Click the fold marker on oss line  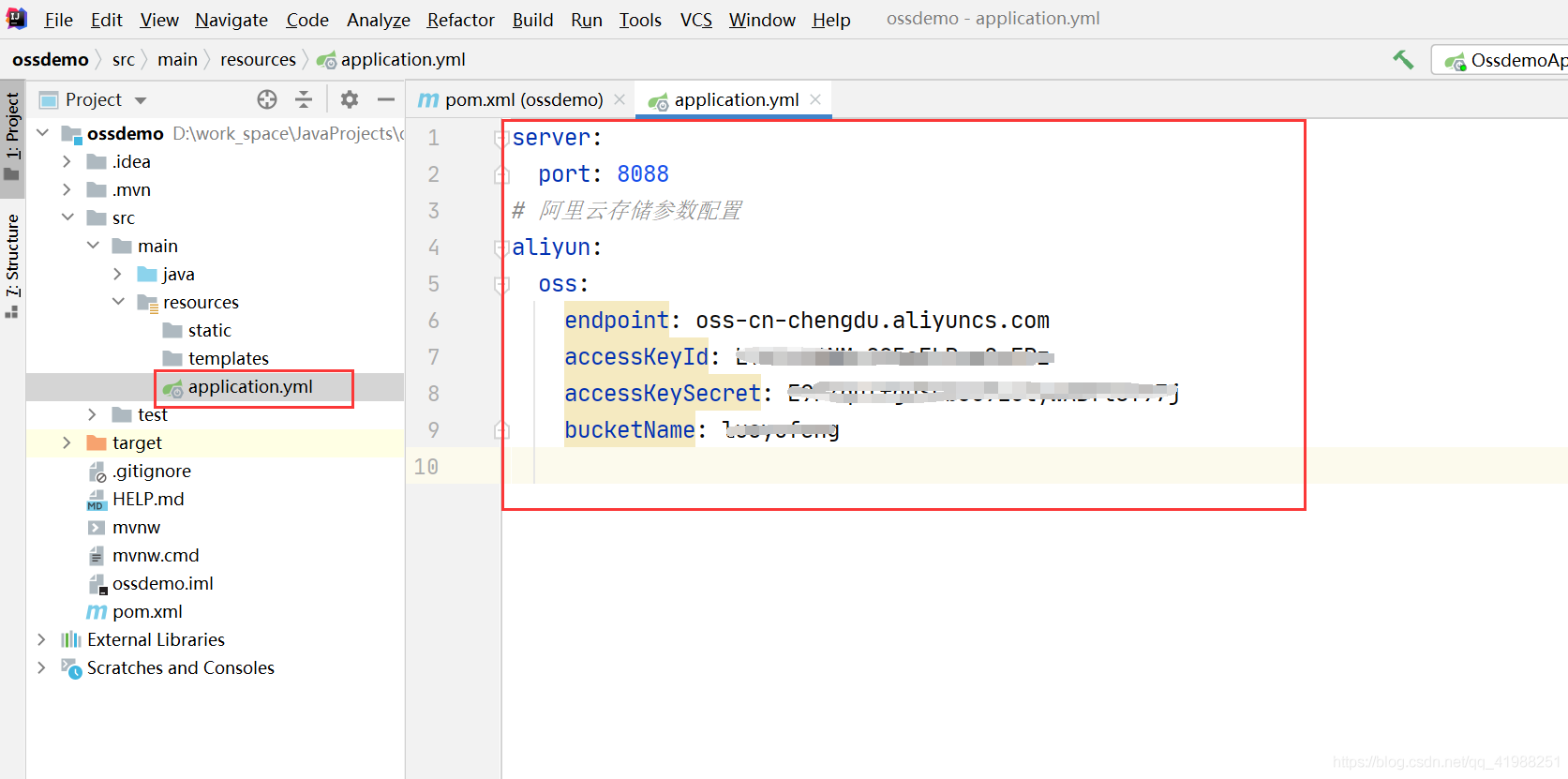point(501,285)
